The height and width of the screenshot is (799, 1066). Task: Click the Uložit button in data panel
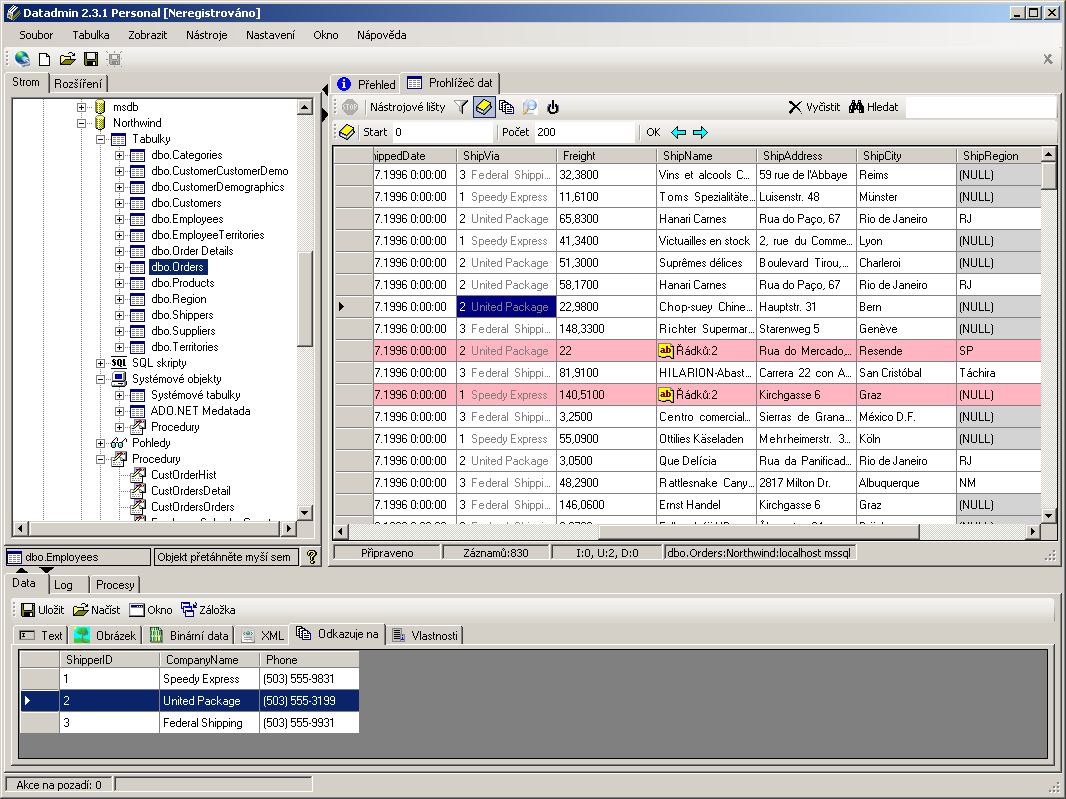[x=42, y=610]
